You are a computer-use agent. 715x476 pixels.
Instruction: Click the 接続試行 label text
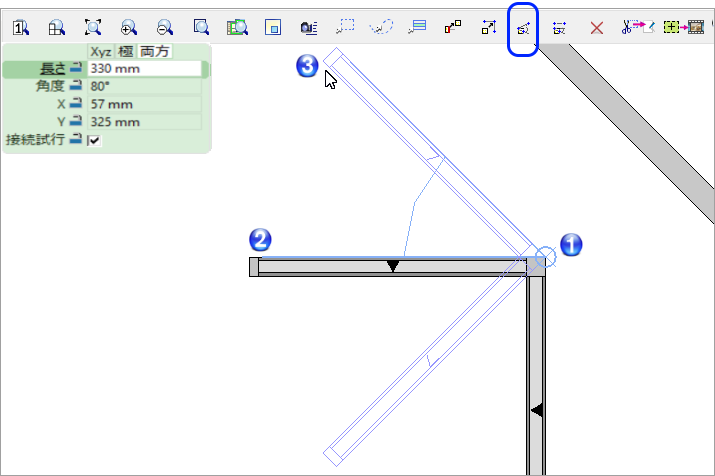click(x=35, y=140)
